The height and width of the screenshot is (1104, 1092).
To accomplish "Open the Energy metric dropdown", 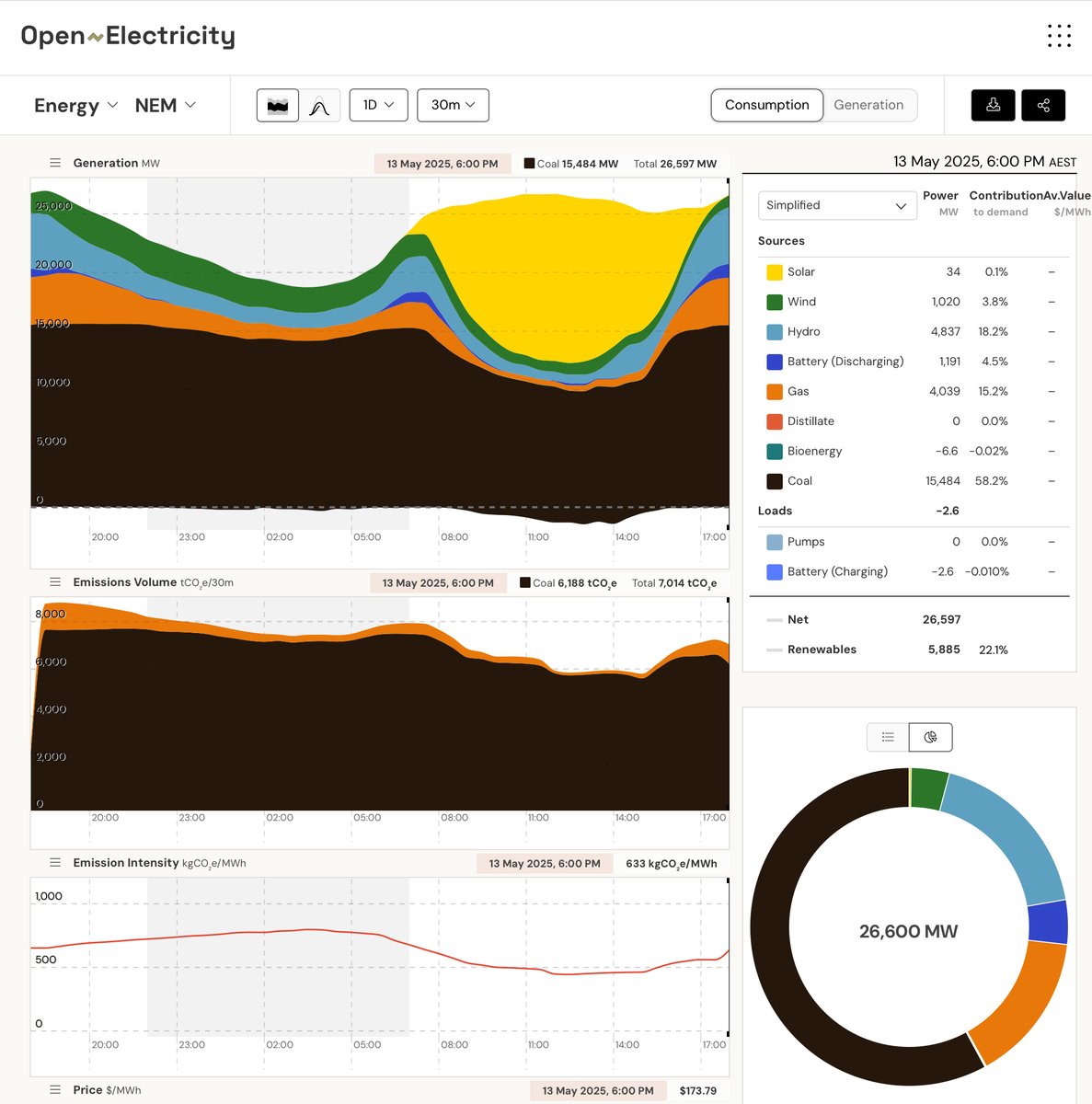I will [76, 105].
